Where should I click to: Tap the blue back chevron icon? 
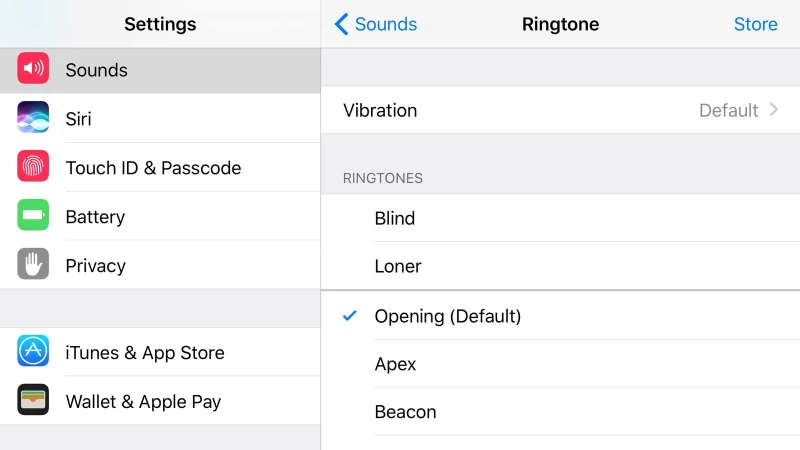341,24
